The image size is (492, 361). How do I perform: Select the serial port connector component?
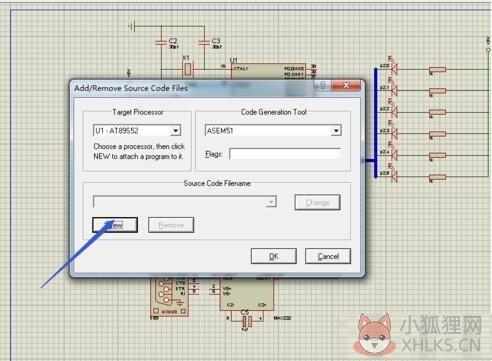pyautogui.click(x=169, y=297)
